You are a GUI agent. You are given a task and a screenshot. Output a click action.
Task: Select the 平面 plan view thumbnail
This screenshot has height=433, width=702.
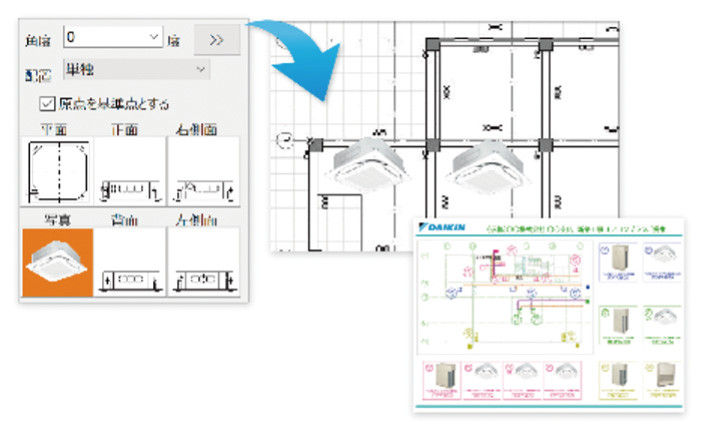tap(58, 171)
